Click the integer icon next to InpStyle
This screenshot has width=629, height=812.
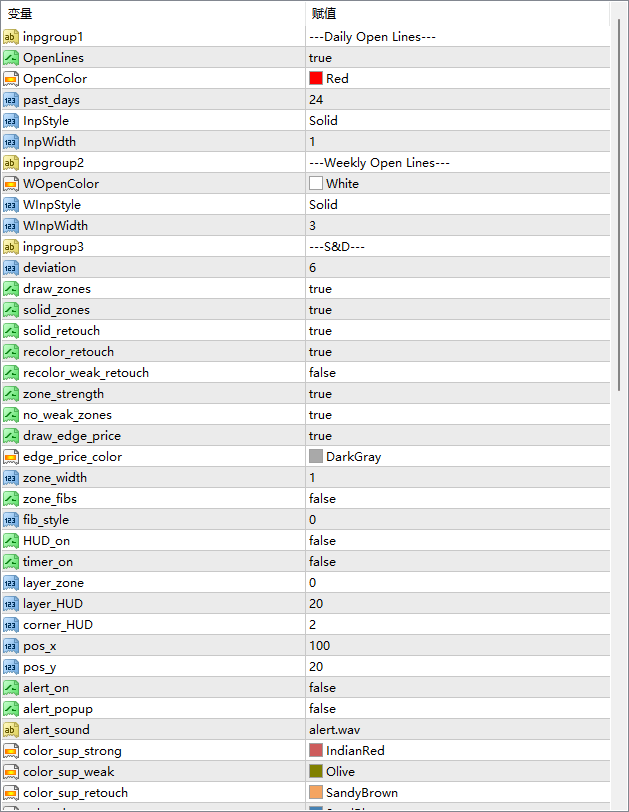click(x=11, y=121)
